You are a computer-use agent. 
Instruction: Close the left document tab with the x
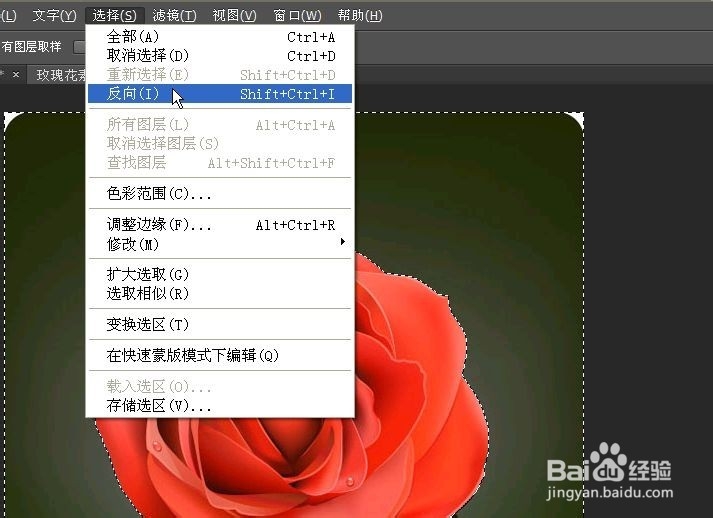click(x=16, y=74)
